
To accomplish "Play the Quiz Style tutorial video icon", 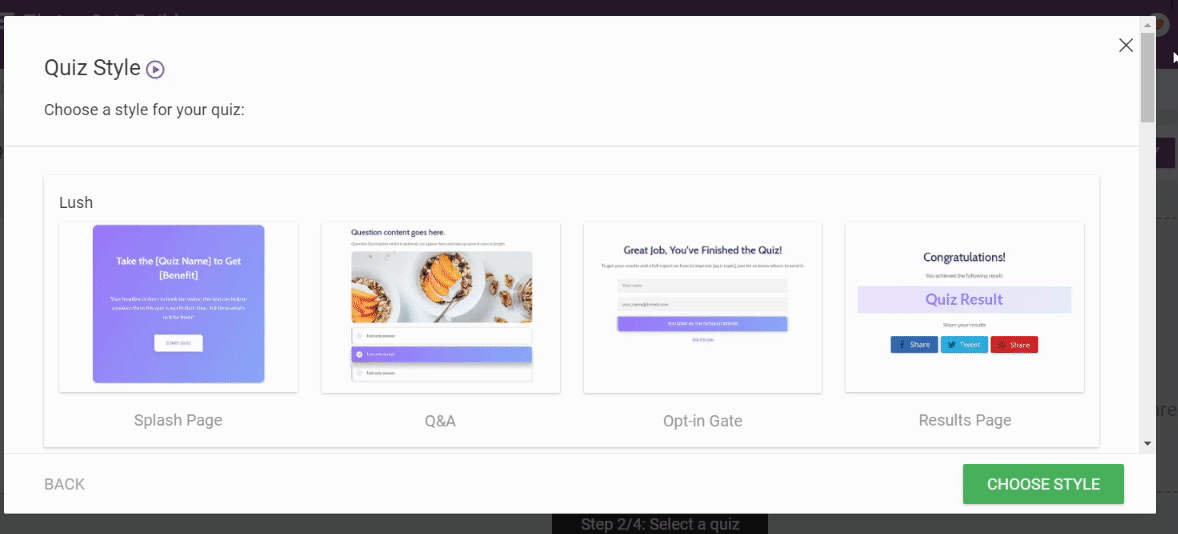I will (x=155, y=69).
